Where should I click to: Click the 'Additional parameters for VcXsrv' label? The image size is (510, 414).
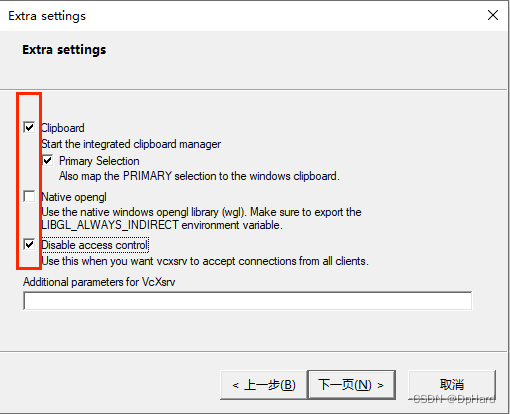(x=99, y=282)
